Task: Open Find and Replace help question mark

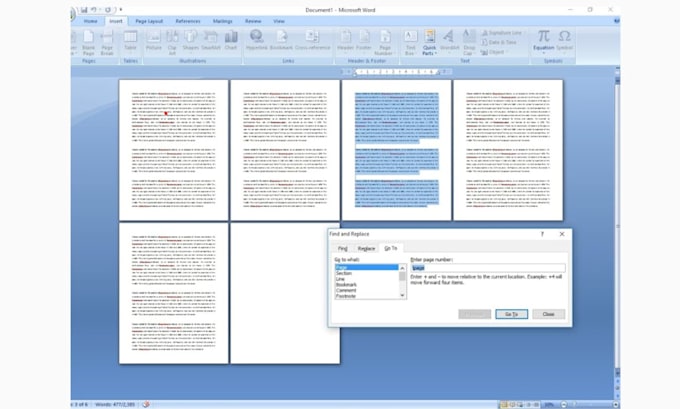Action: (x=542, y=234)
